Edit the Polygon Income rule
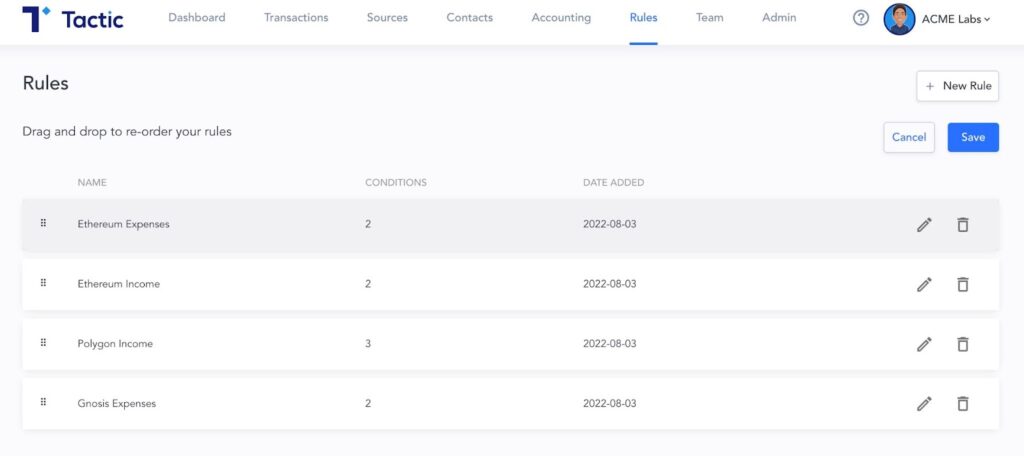Viewport: 1024px width, 456px height. point(923,344)
